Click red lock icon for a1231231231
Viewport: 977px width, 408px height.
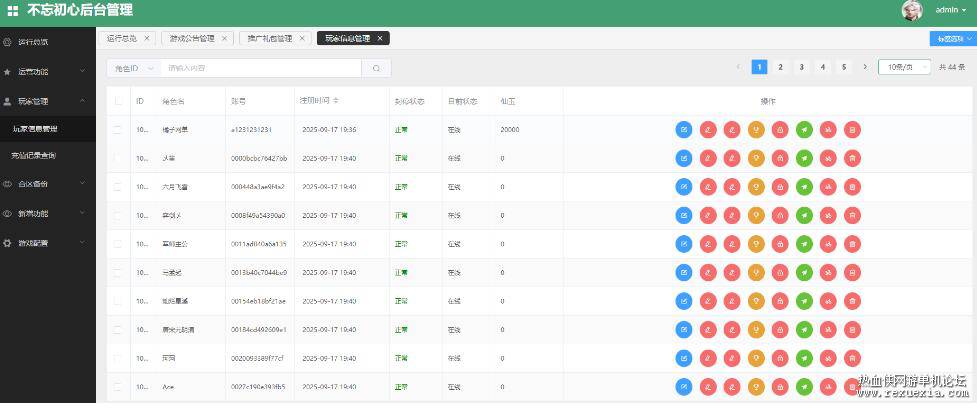coord(780,130)
